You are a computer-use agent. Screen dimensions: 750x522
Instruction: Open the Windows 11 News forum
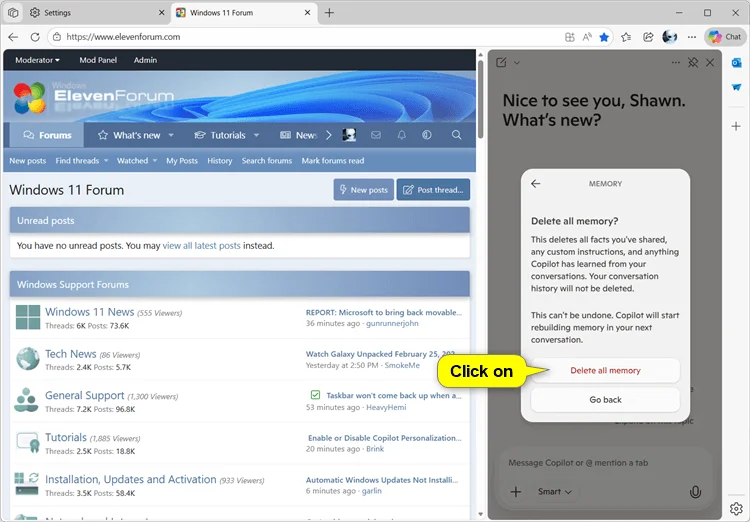click(89, 312)
